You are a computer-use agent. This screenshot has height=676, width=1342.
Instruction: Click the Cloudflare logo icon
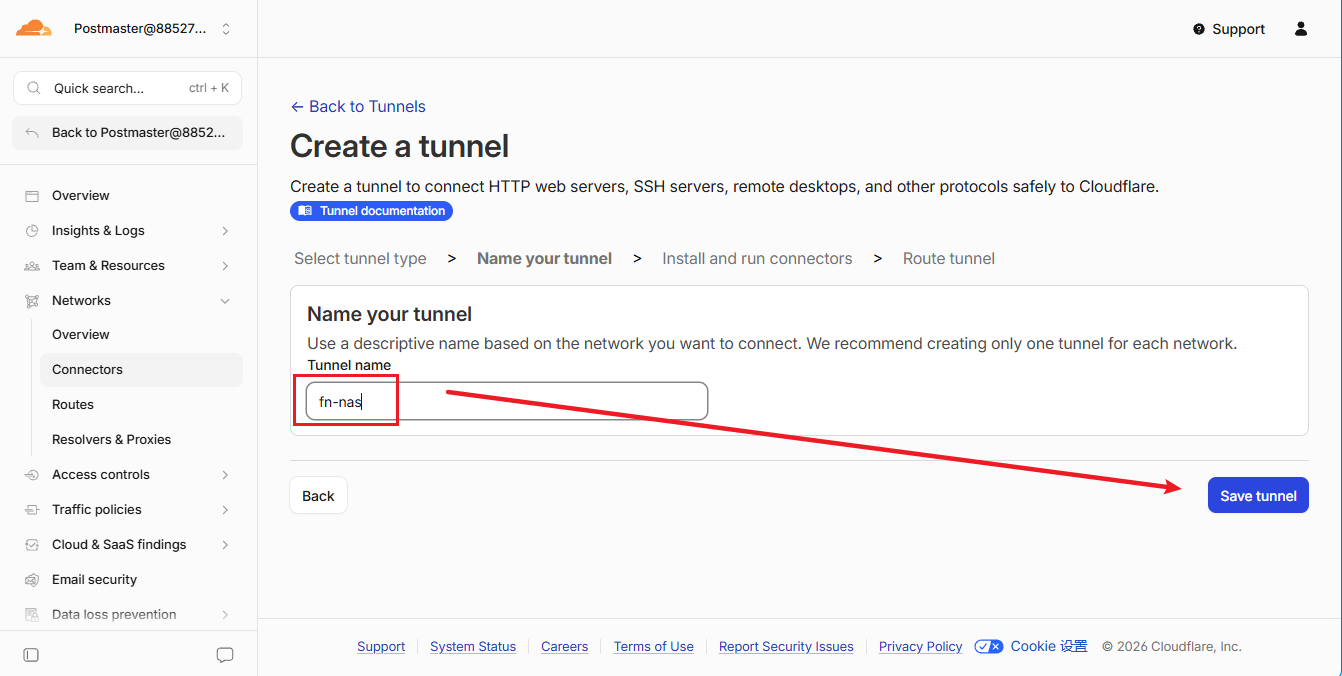tap(33, 29)
